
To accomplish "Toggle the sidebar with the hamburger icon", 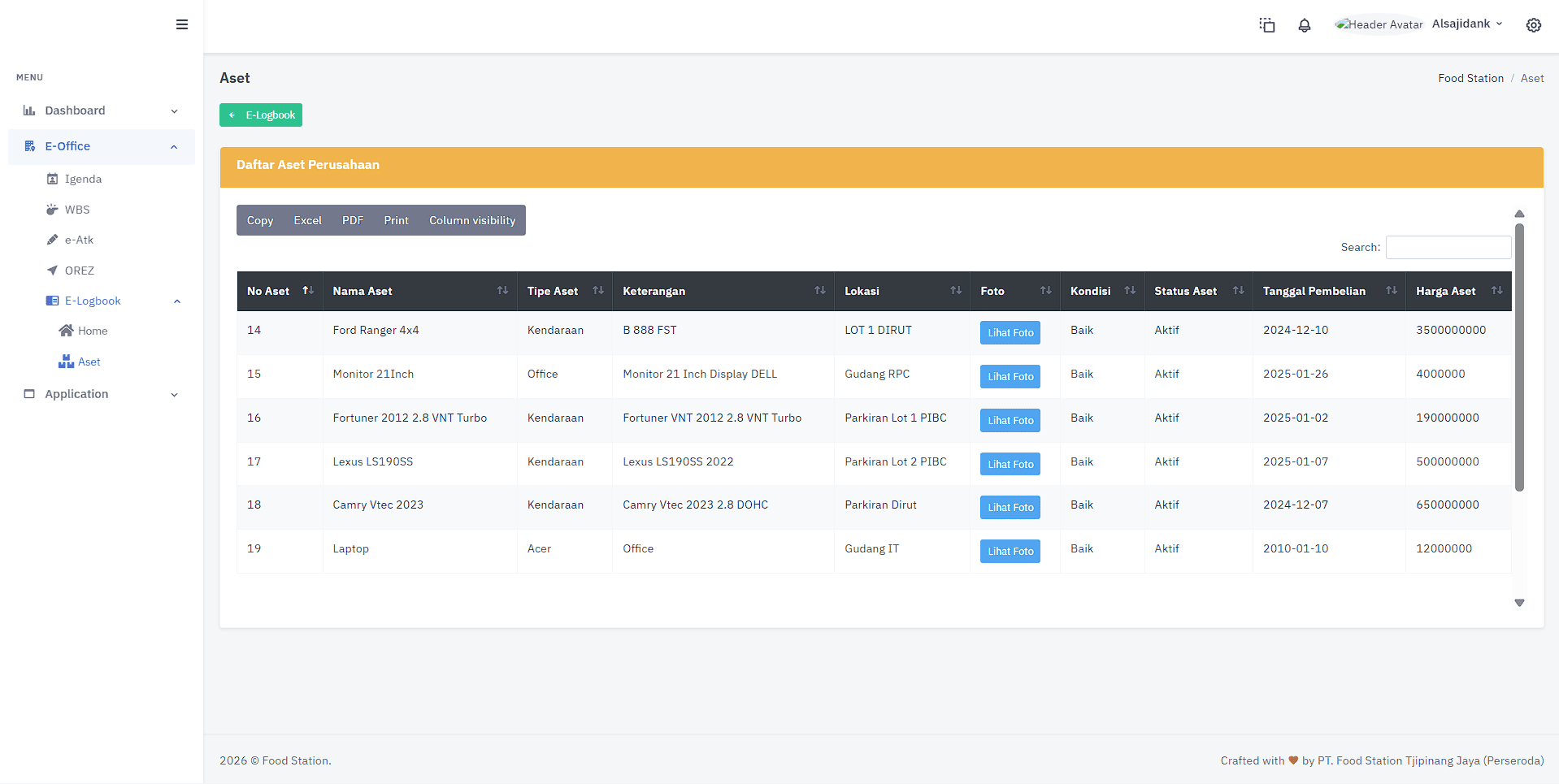I will coord(182,24).
